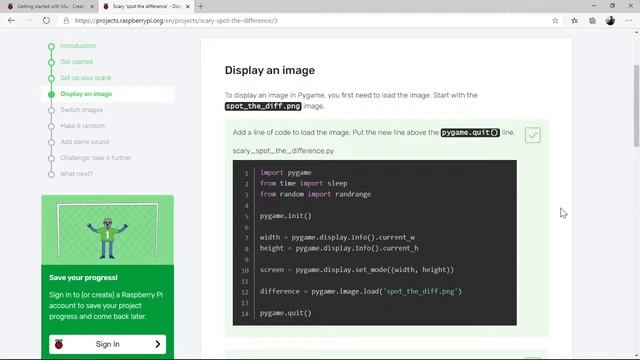640x360 pixels.
Task: Close the 'Getting started with Mu' tab
Action: [92, 7]
